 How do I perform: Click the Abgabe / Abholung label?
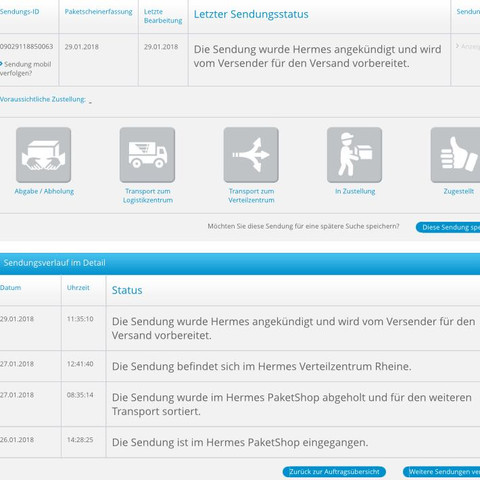(x=44, y=191)
